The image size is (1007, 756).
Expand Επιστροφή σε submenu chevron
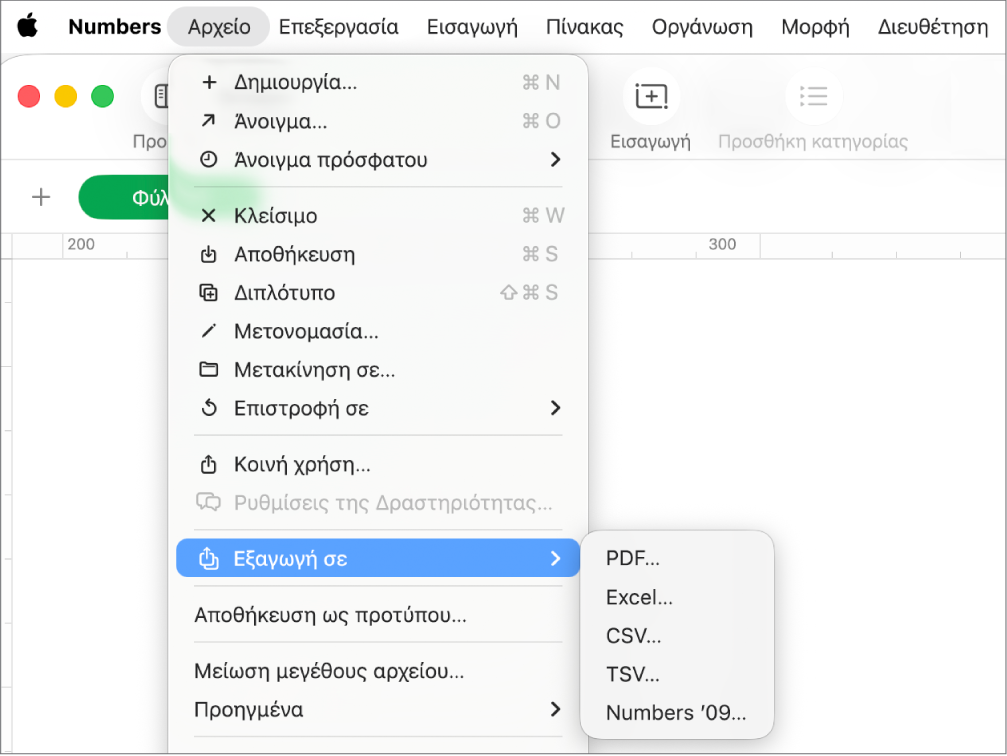556,408
